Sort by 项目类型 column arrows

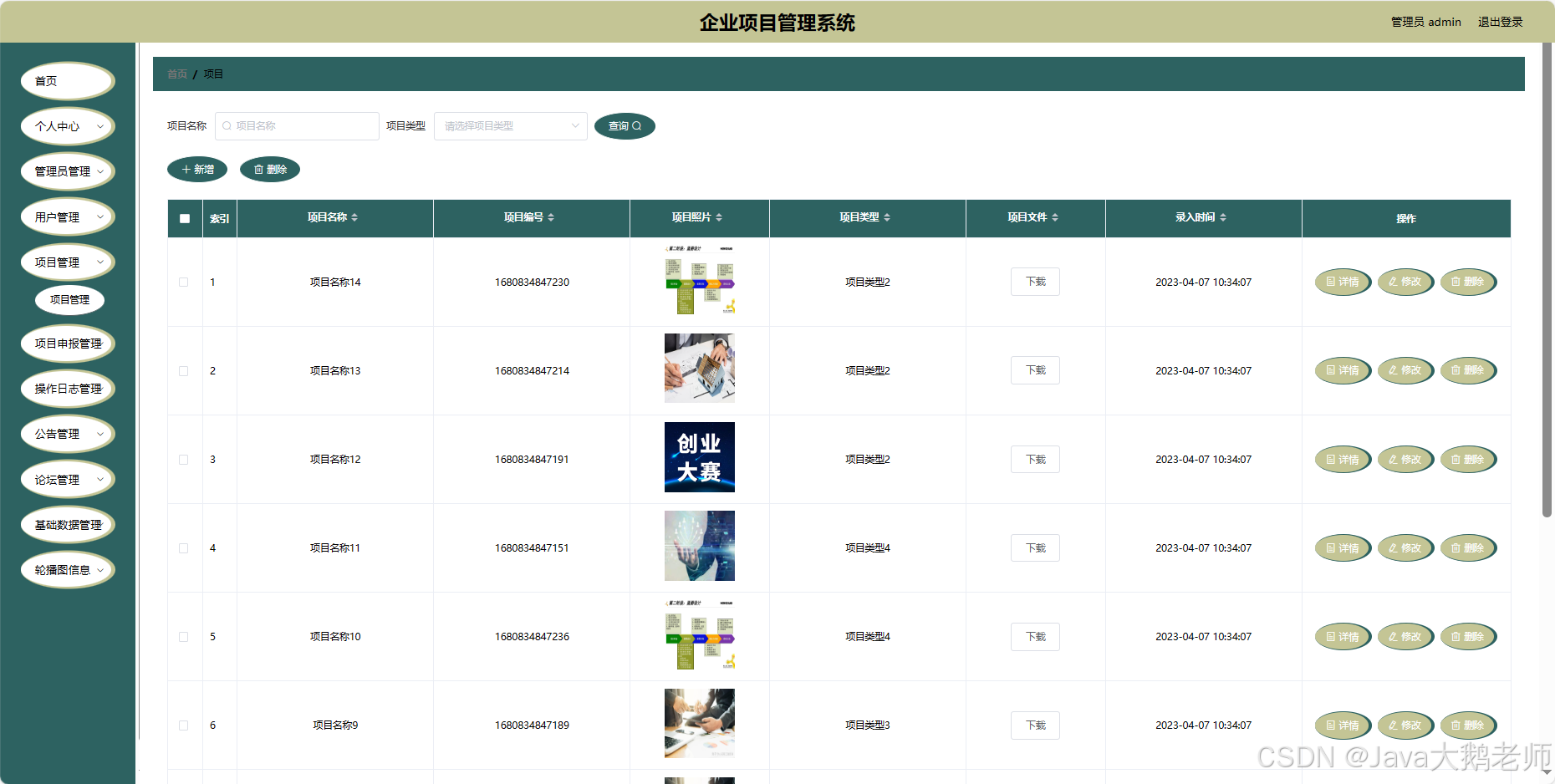click(887, 217)
